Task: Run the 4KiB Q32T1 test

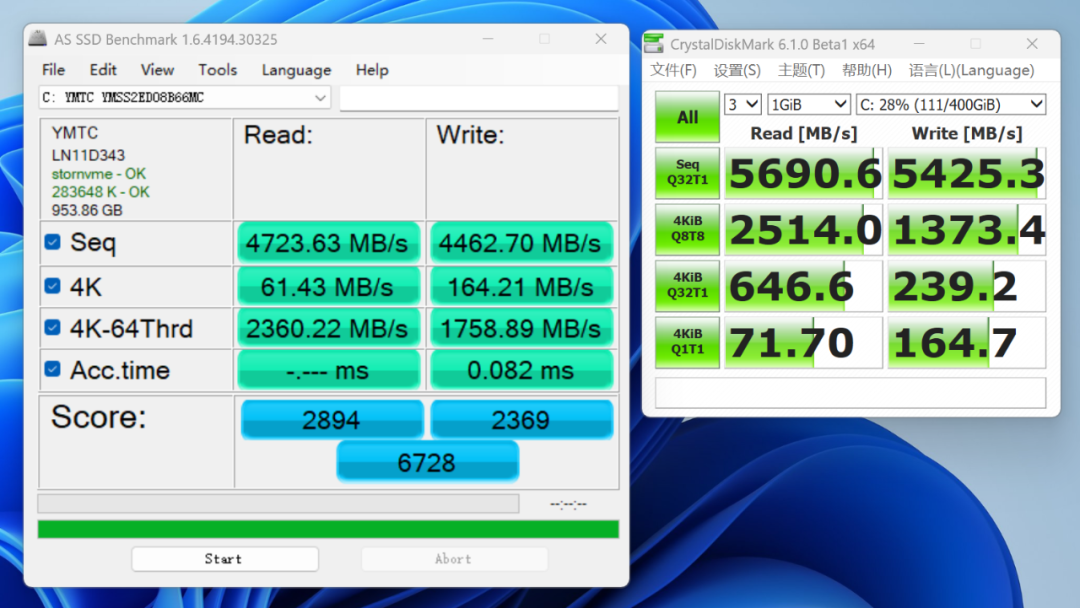Action: (x=687, y=286)
